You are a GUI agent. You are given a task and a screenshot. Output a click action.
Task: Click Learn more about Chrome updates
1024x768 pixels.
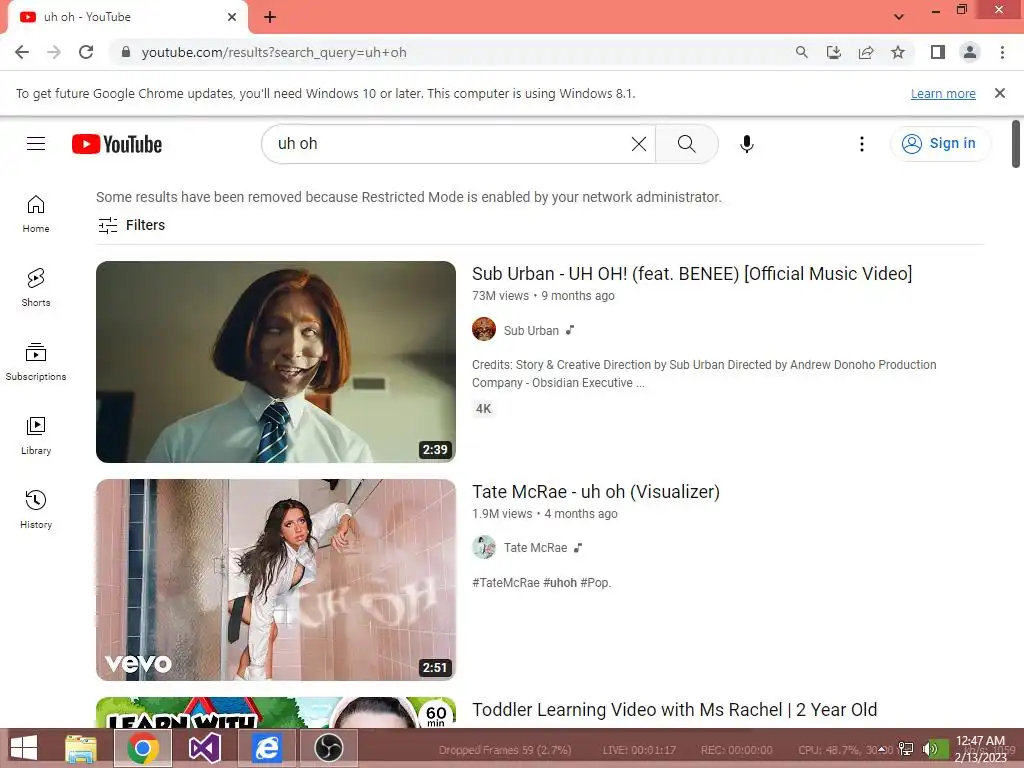(x=943, y=93)
